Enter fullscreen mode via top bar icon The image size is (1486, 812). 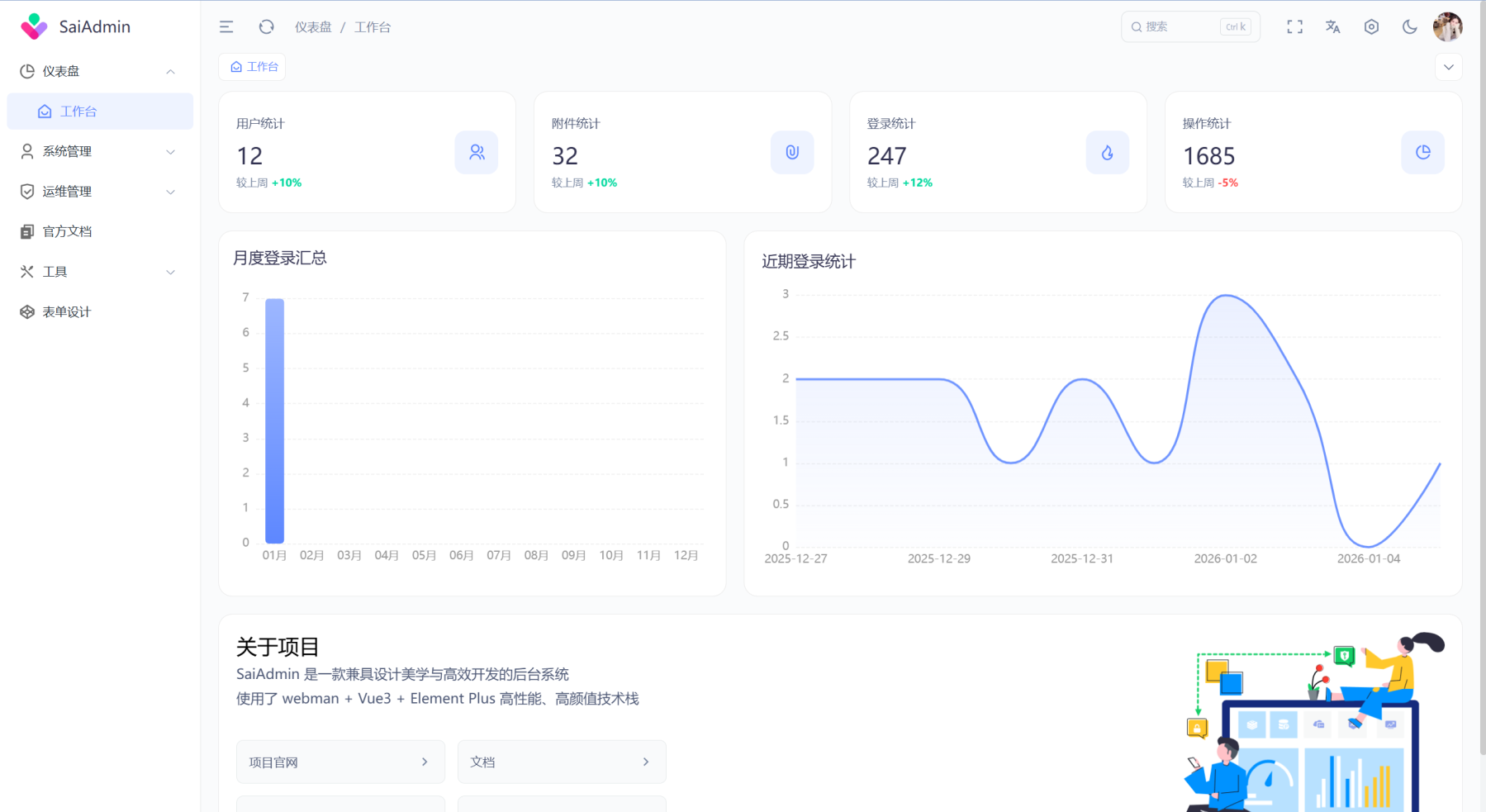pos(1294,27)
